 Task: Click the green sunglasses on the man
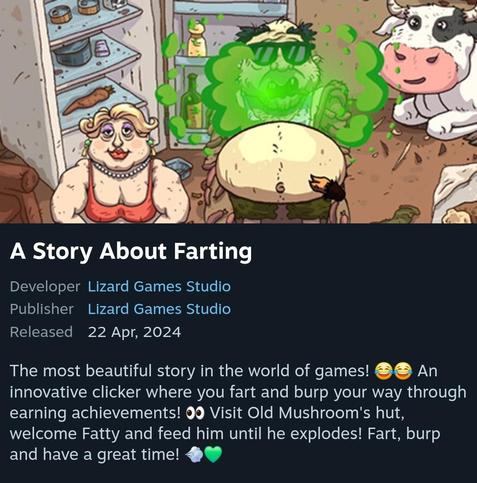[x=279, y=54]
